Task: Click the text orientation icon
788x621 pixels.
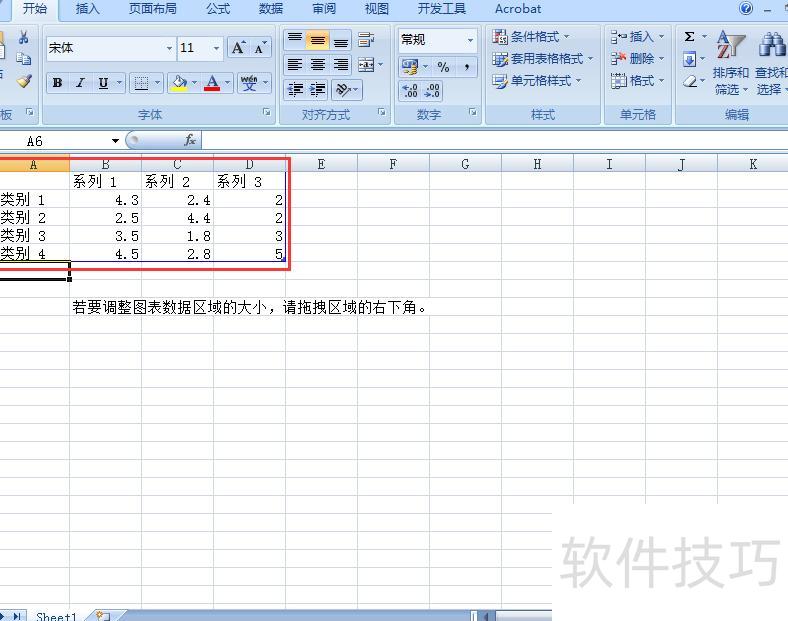Action: coord(343,89)
